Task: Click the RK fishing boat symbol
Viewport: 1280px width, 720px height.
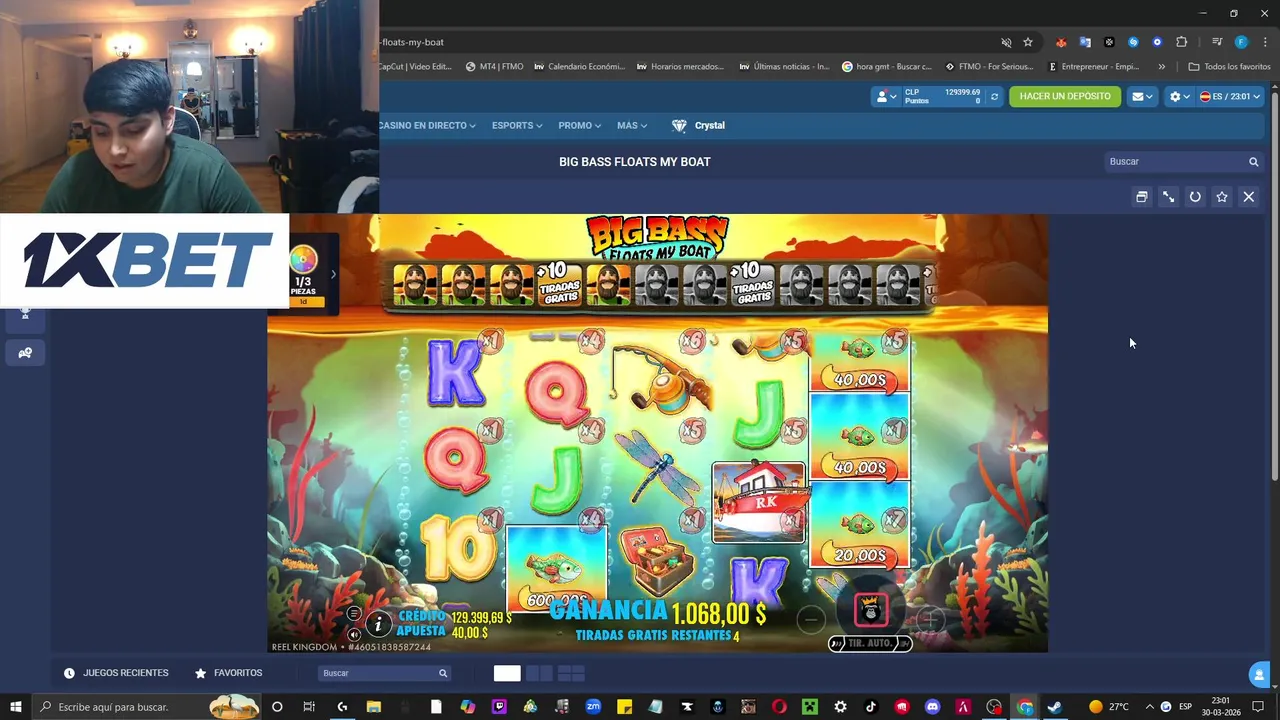Action: pyautogui.click(x=759, y=503)
